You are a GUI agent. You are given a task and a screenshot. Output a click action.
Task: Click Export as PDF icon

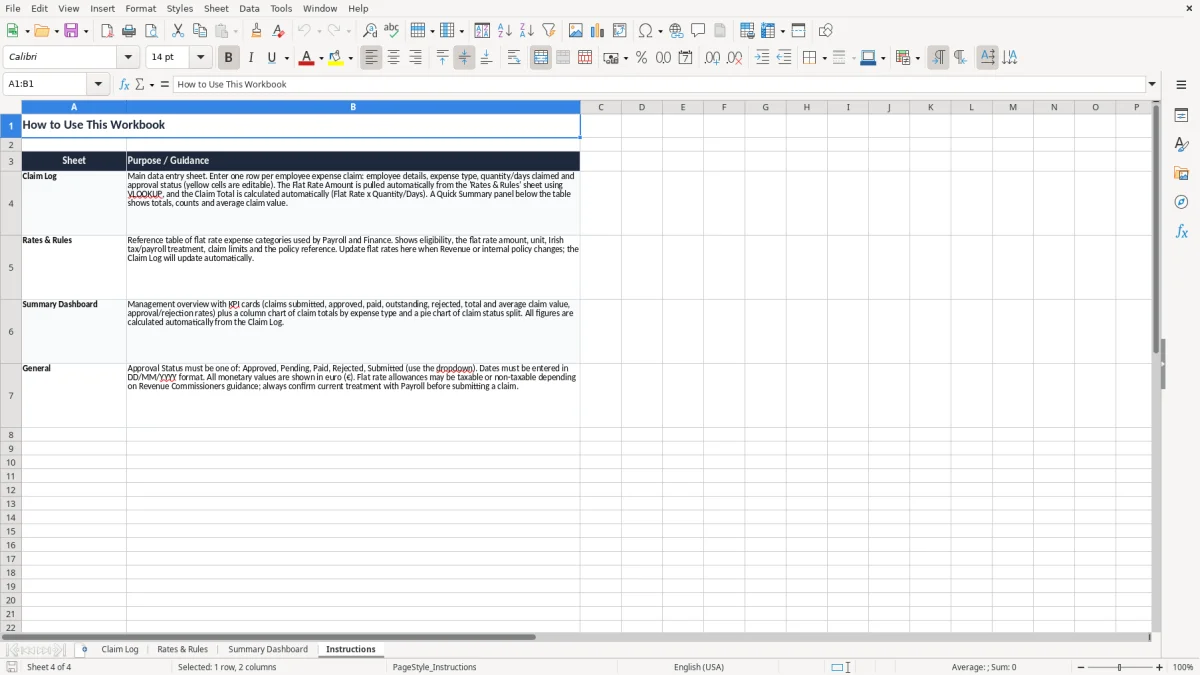pos(107,31)
